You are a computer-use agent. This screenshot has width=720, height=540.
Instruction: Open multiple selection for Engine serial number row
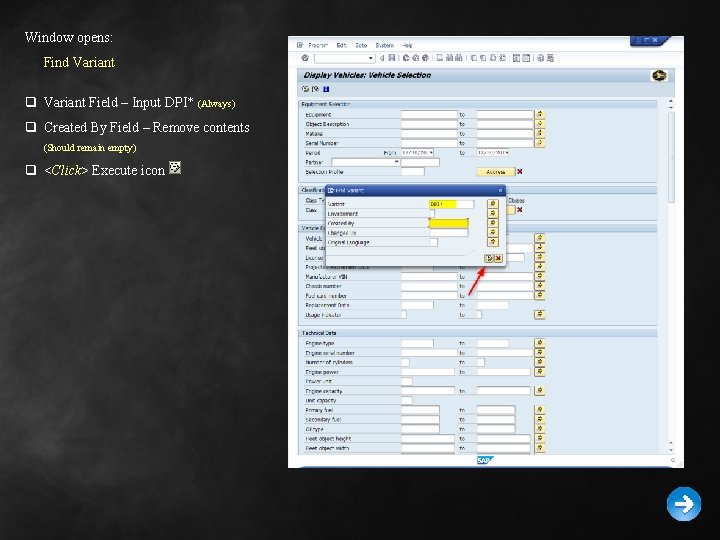pos(540,353)
